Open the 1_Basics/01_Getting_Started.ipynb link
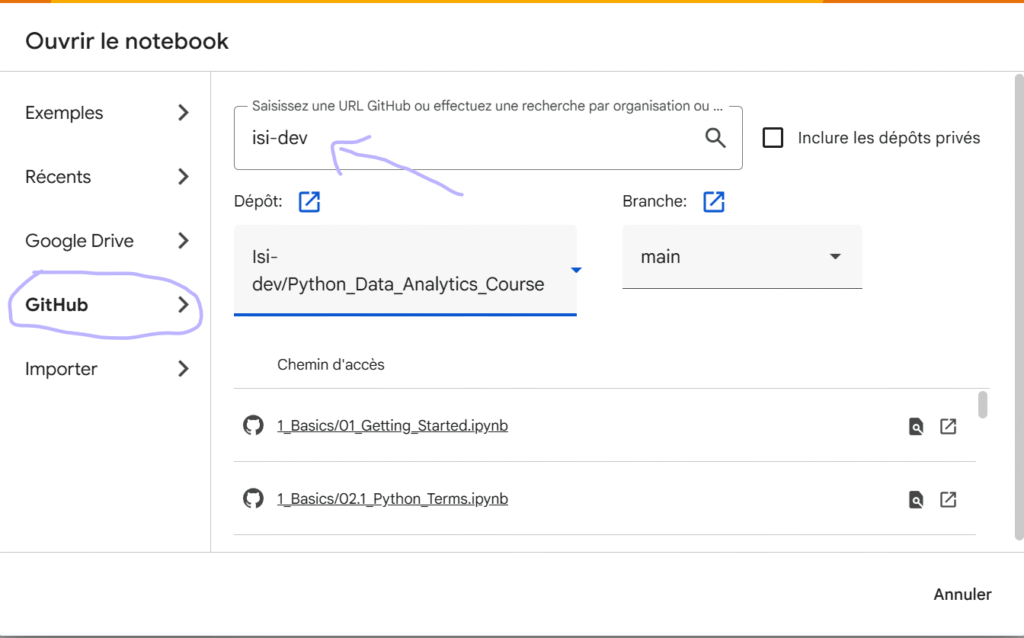 coord(392,426)
